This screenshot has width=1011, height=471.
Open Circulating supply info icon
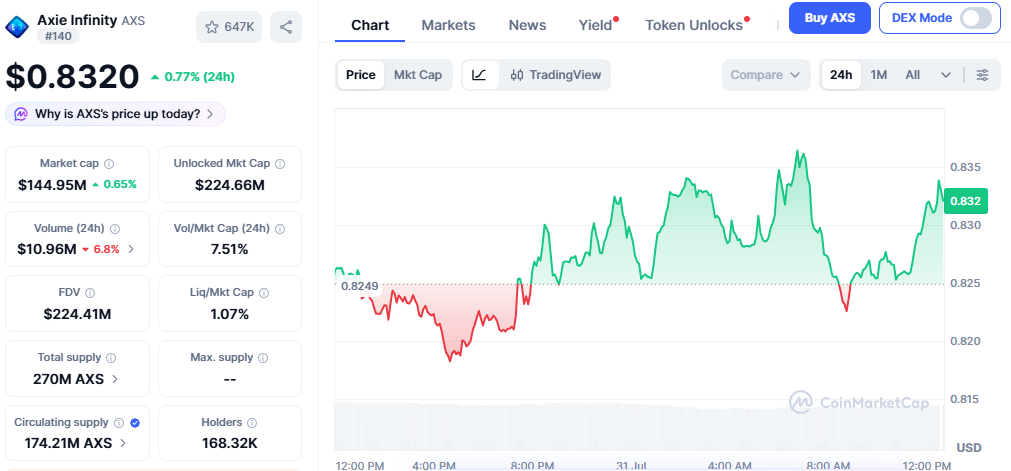(119, 423)
